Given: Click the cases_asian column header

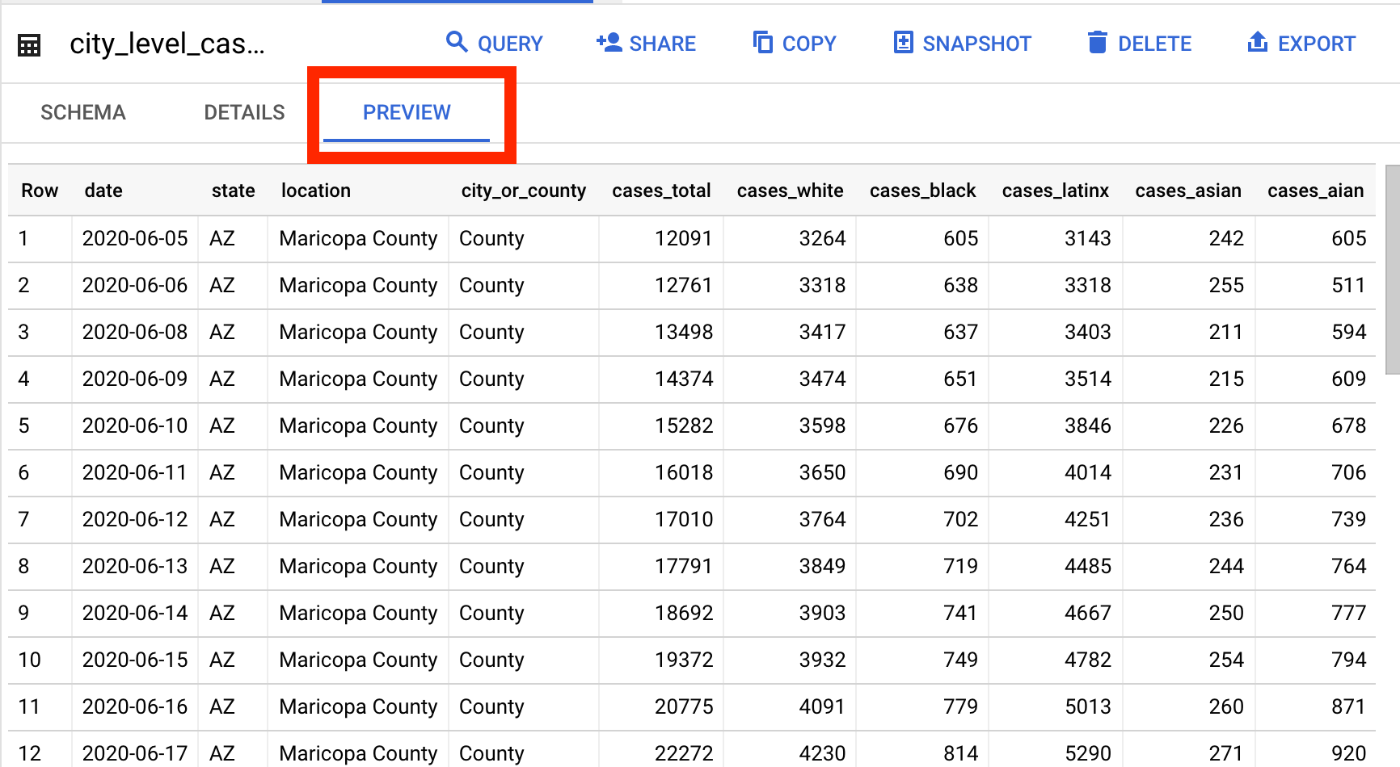Looking at the screenshot, I should click(1188, 190).
